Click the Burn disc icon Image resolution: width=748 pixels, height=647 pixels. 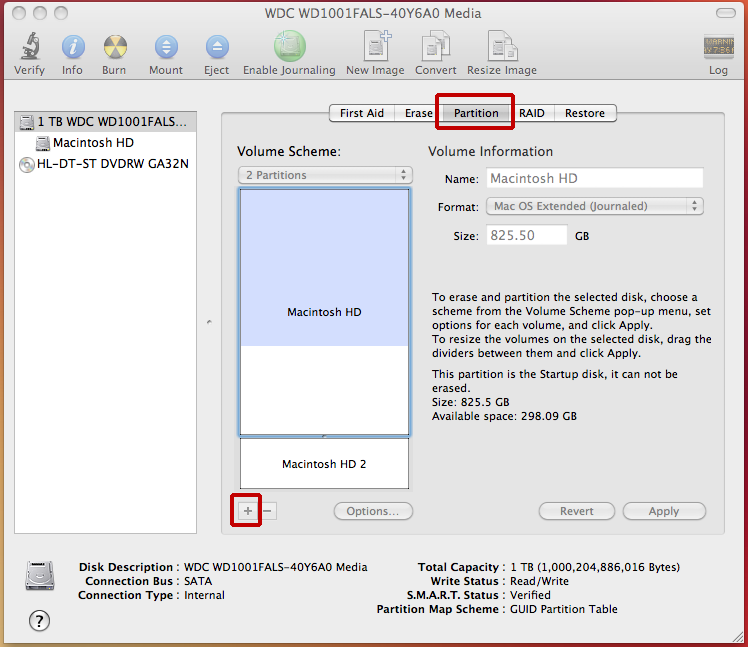[x=115, y=47]
